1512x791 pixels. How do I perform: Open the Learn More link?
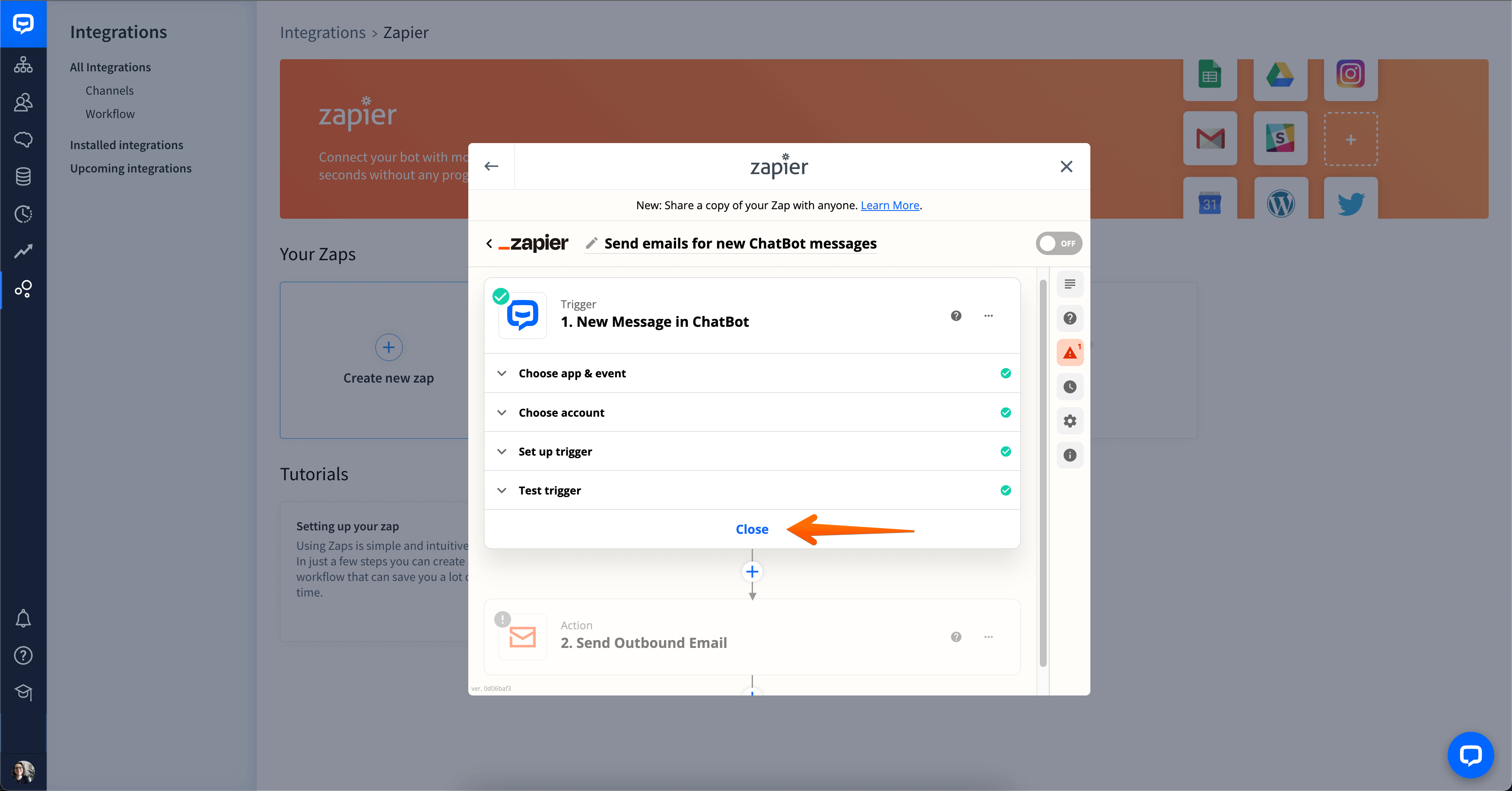tap(890, 206)
